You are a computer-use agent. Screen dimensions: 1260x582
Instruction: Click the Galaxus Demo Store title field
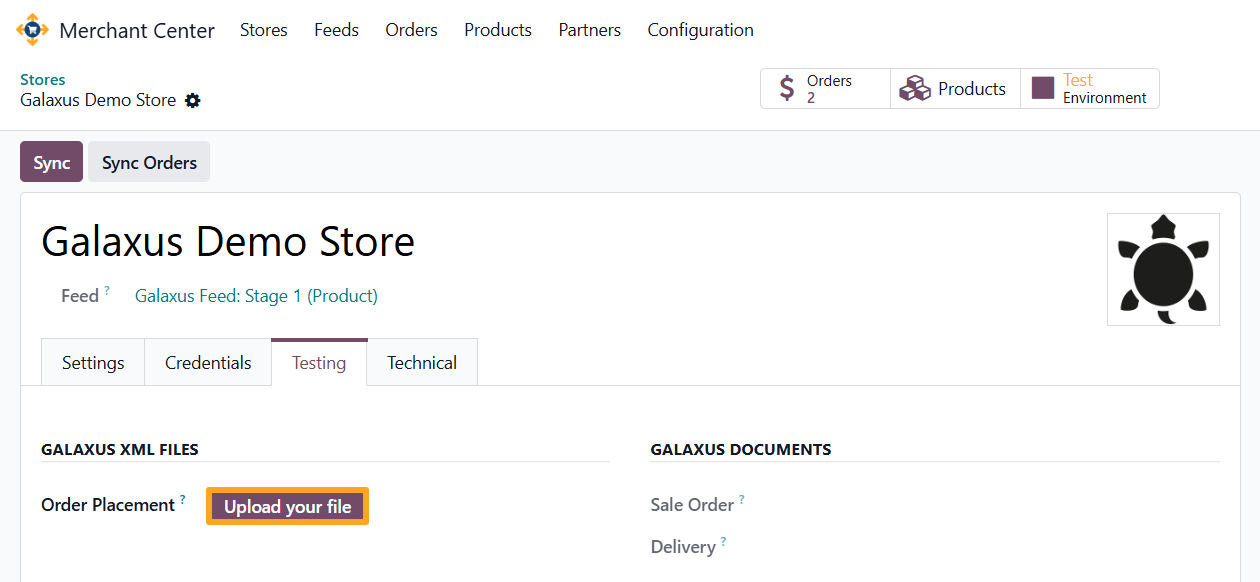pos(228,242)
